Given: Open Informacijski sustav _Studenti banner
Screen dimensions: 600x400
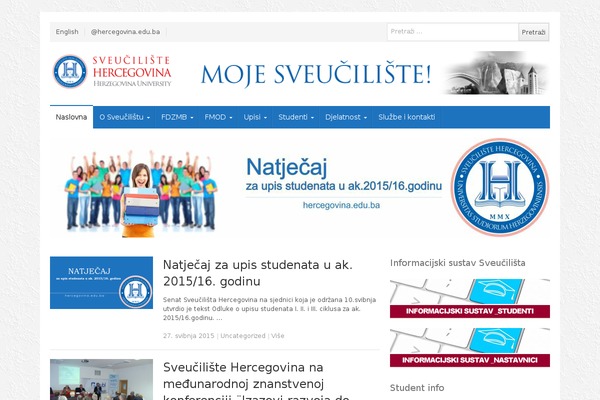Looking at the screenshot, I should pyautogui.click(x=470, y=298).
